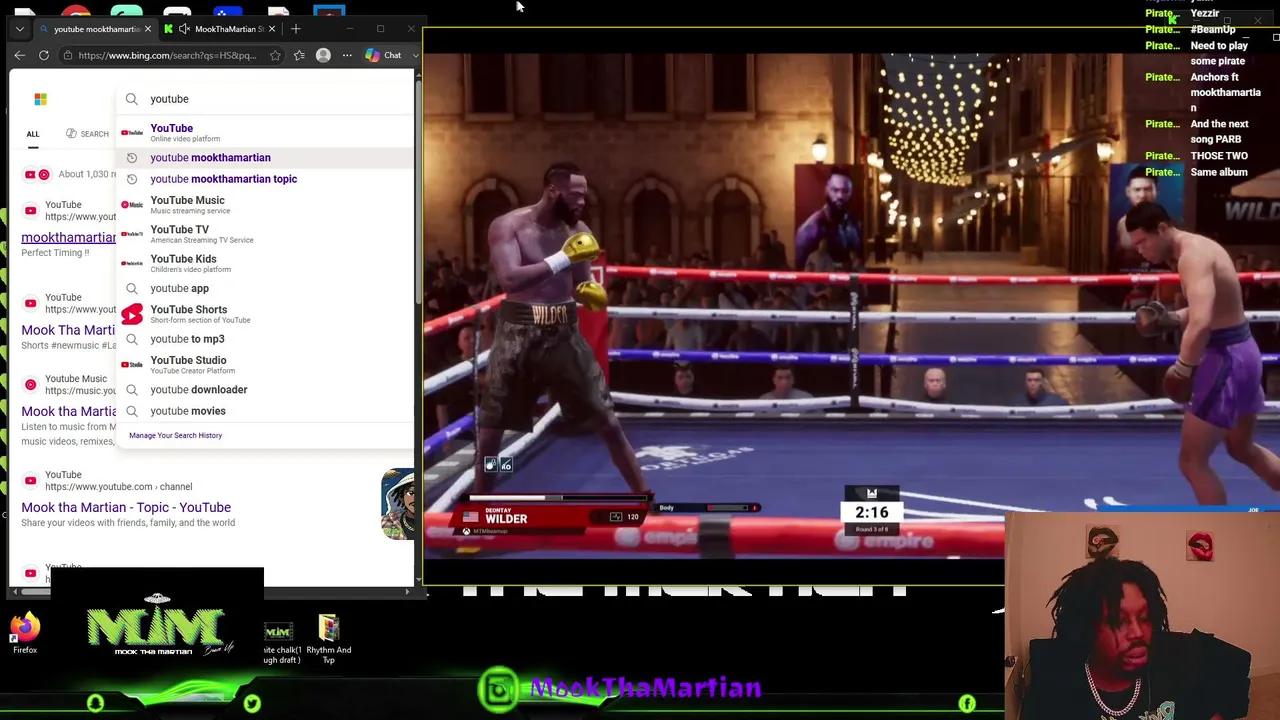
Task: Bookmark this page with the star
Action: pos(275,55)
